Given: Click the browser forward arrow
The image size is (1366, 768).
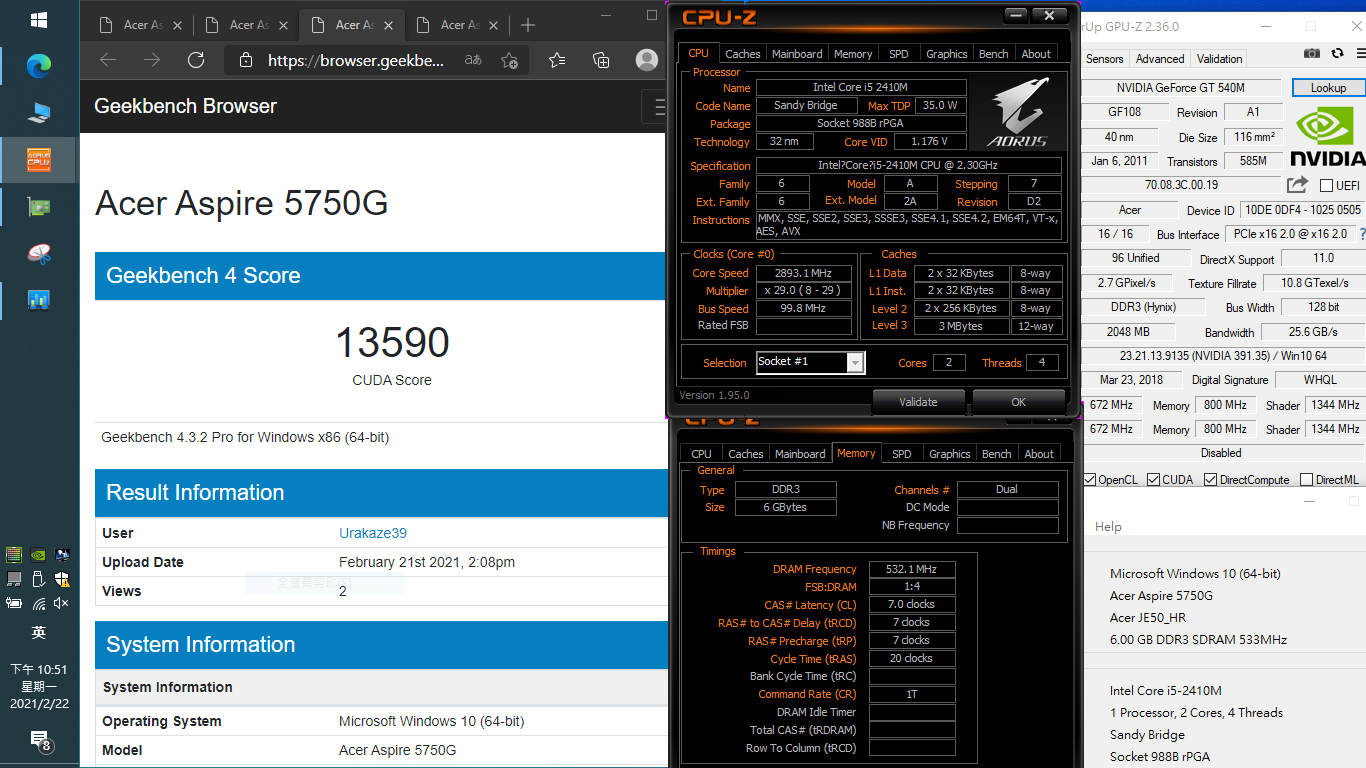Looking at the screenshot, I should pos(152,60).
